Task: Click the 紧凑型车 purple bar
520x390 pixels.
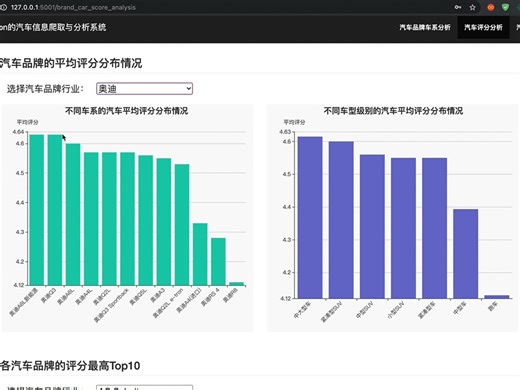Action: (435, 228)
